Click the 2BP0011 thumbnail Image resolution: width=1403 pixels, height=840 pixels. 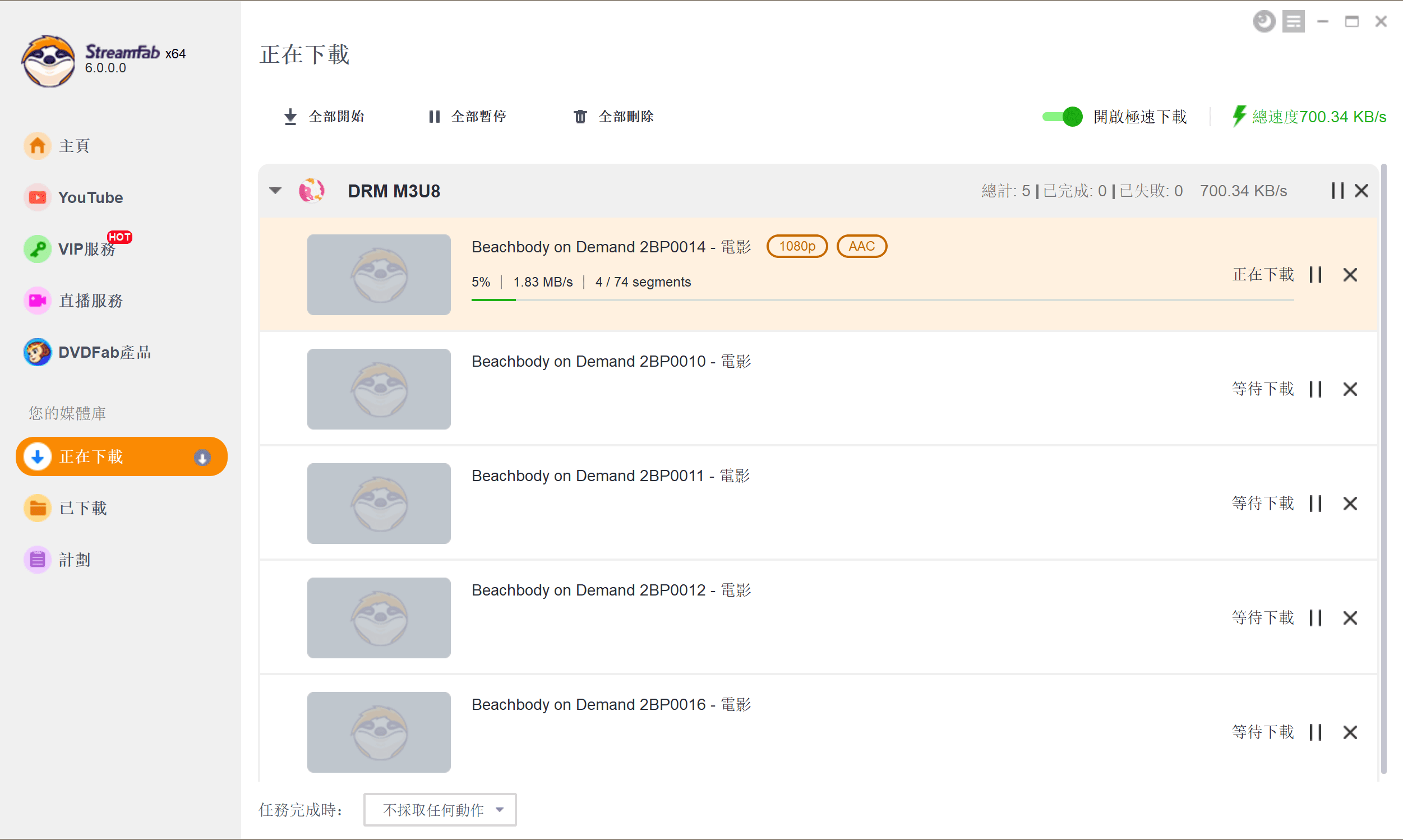pyautogui.click(x=379, y=503)
